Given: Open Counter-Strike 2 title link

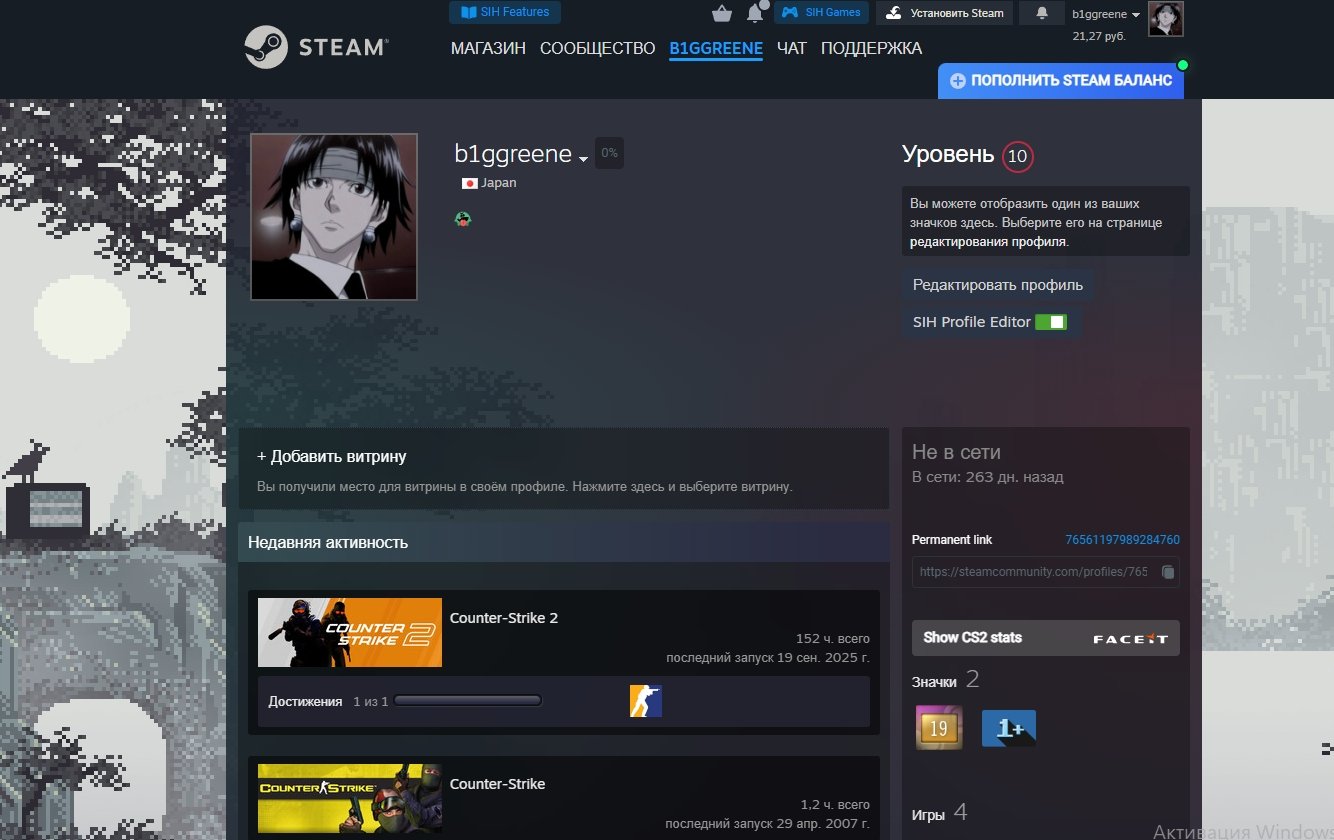Looking at the screenshot, I should [504, 618].
